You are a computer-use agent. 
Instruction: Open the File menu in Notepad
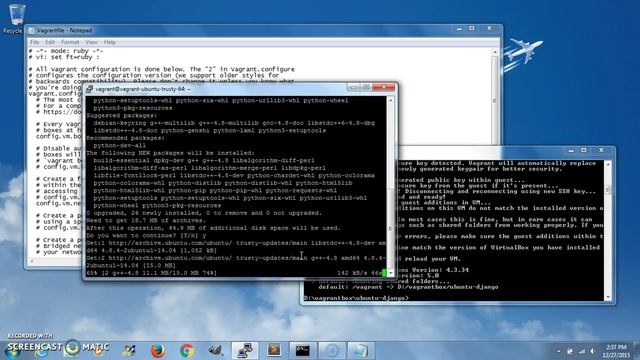[35, 42]
